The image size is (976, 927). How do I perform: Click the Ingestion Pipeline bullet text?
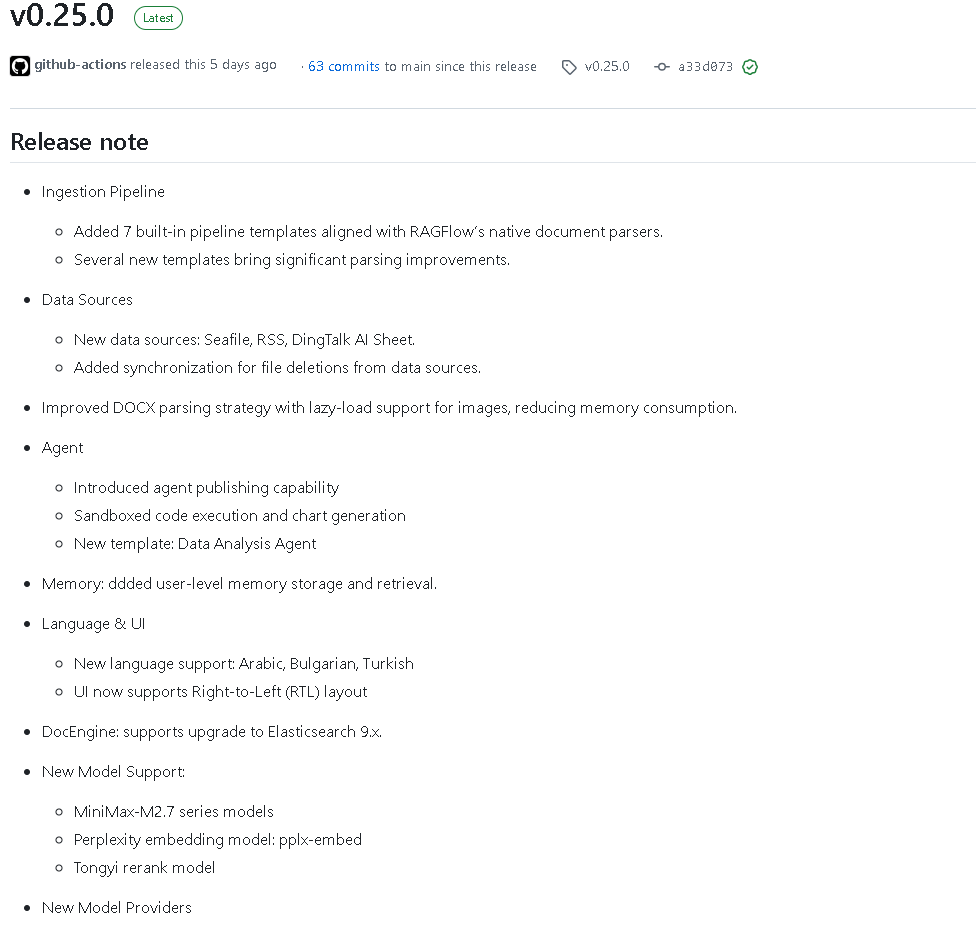click(103, 192)
